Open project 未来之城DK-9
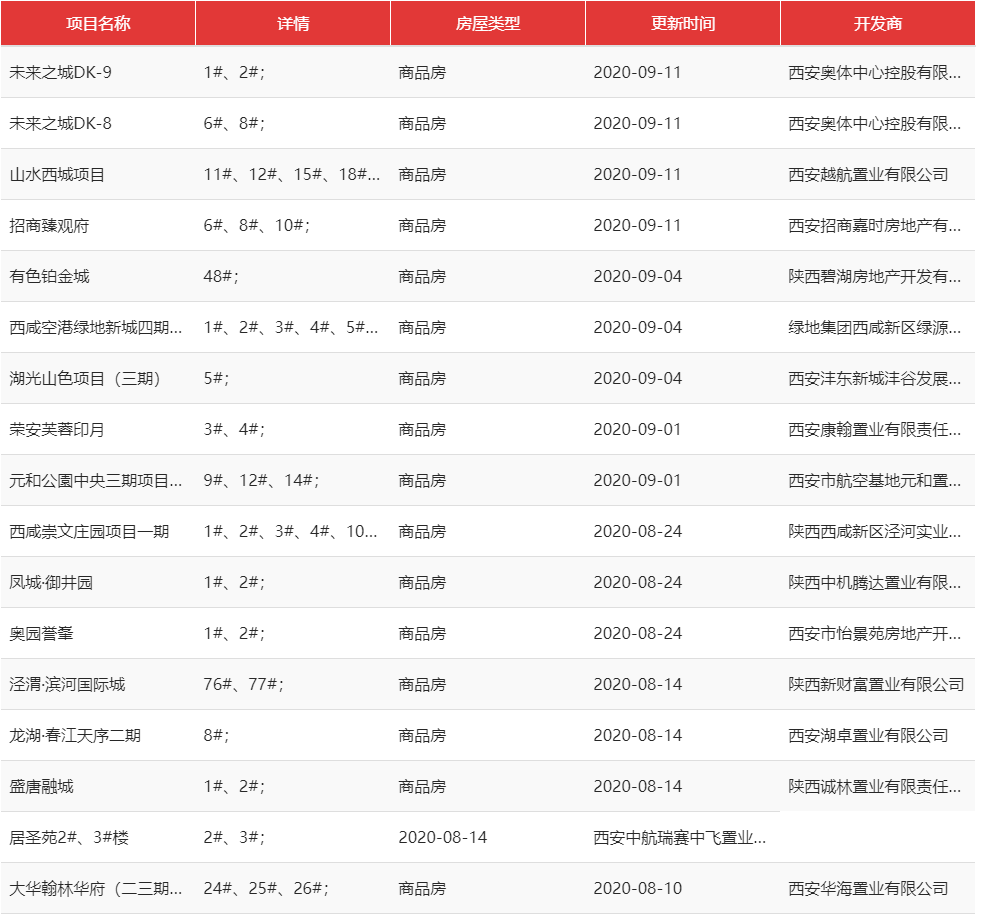The height and width of the screenshot is (920, 987). click(60, 72)
